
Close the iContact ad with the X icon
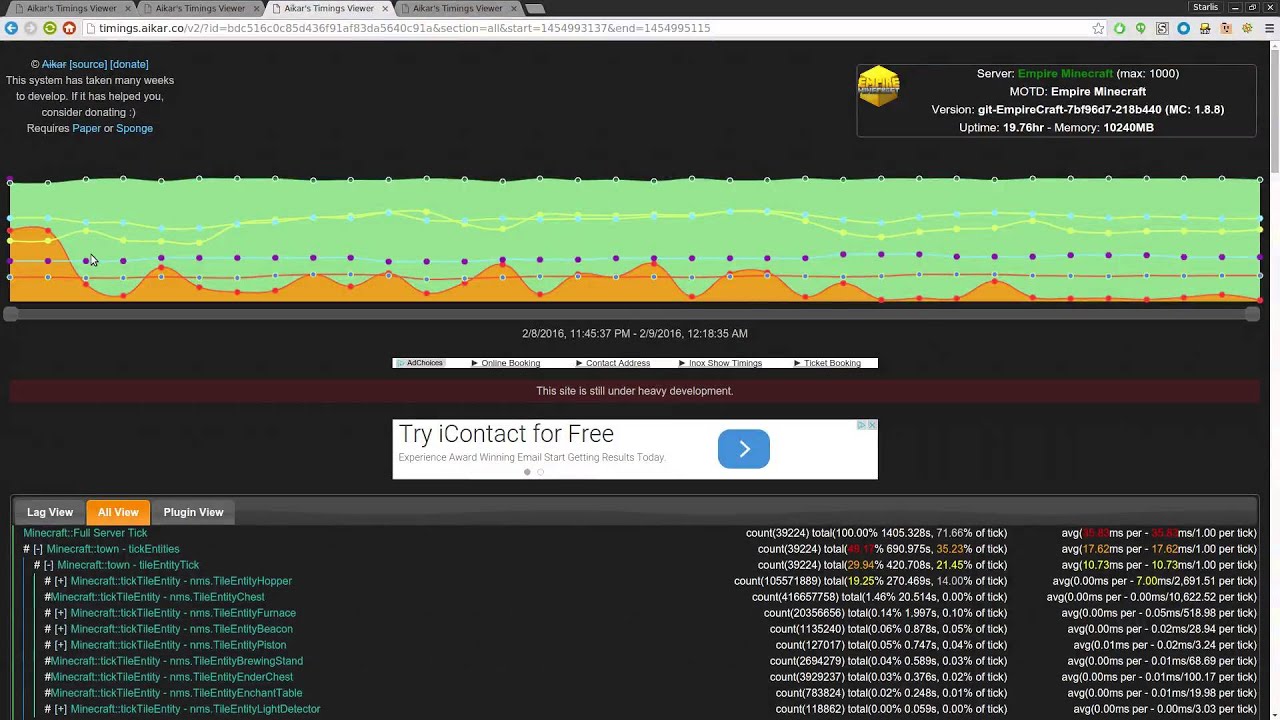pyautogui.click(x=873, y=425)
